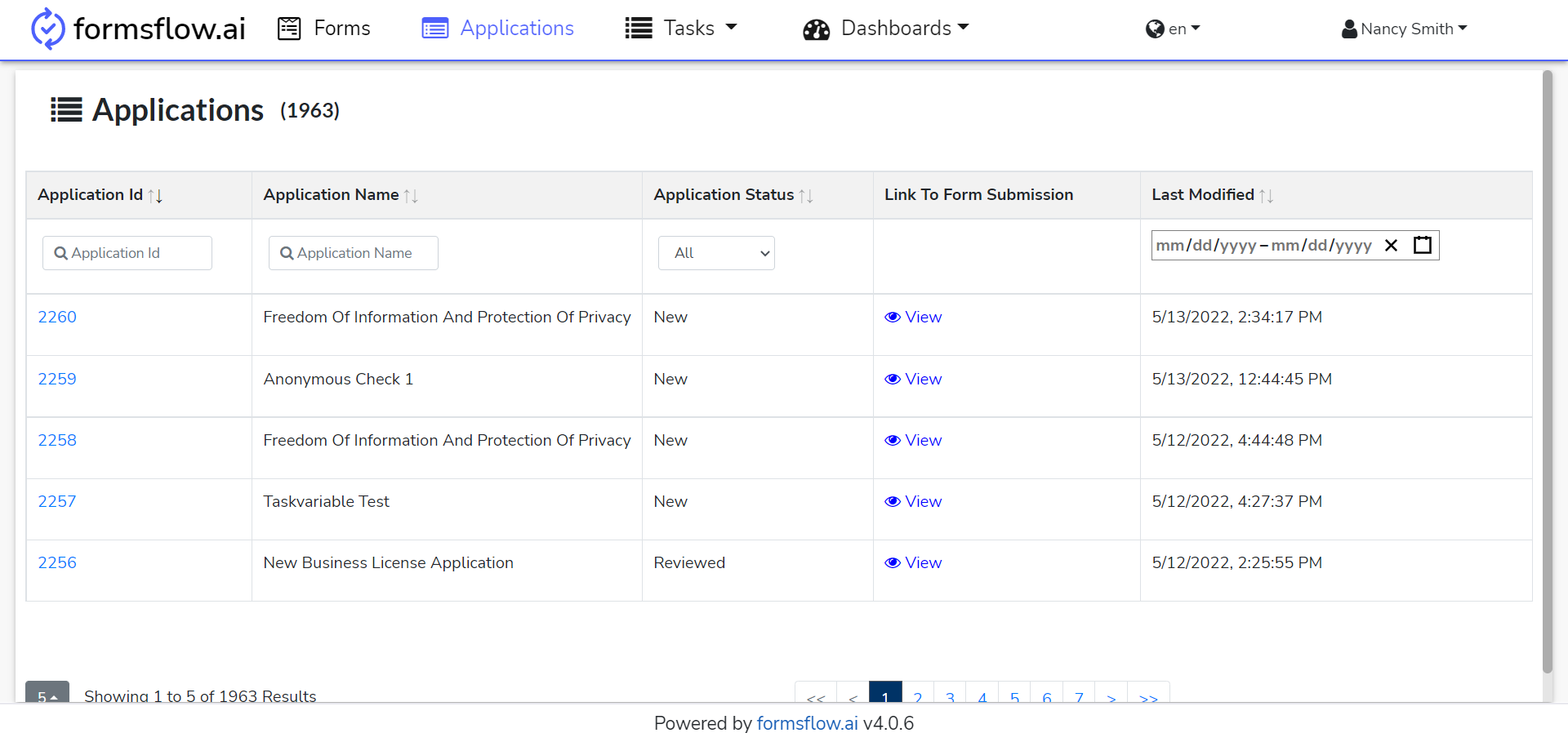Click the formsflow.ai logo icon
Screen dimensions: 1568x733
point(47,29)
